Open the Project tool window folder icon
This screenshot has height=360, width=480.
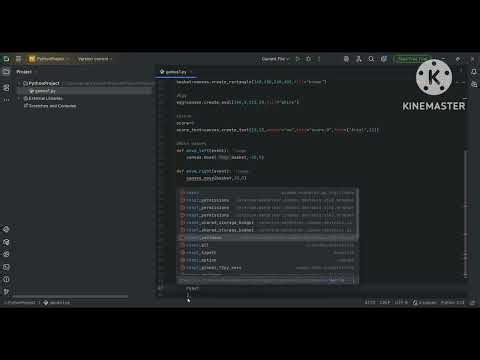pos(6,72)
